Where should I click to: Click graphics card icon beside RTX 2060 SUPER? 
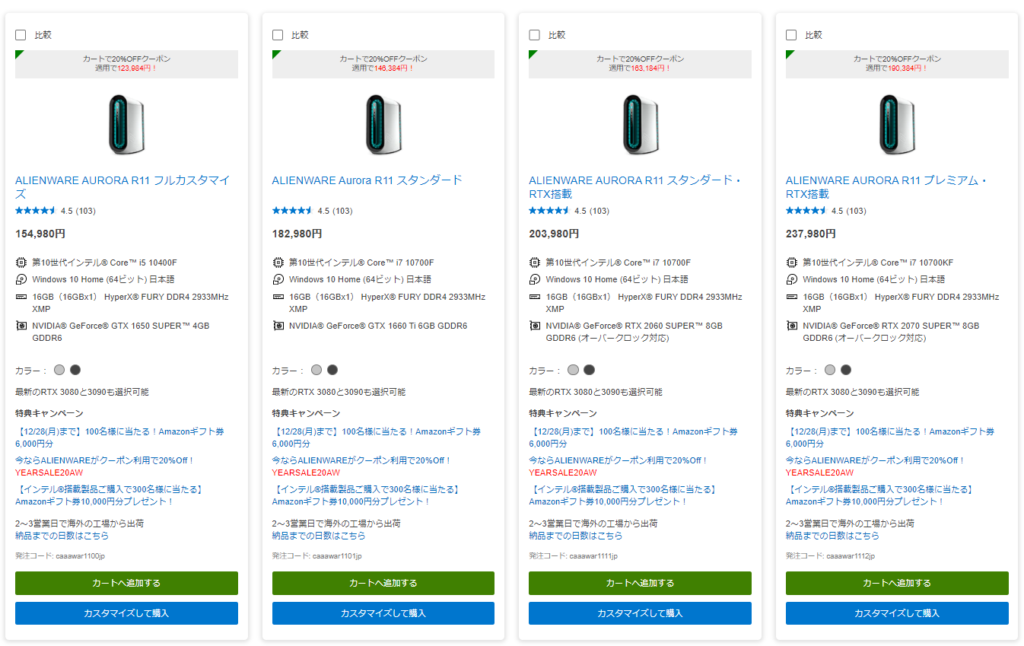click(x=534, y=325)
